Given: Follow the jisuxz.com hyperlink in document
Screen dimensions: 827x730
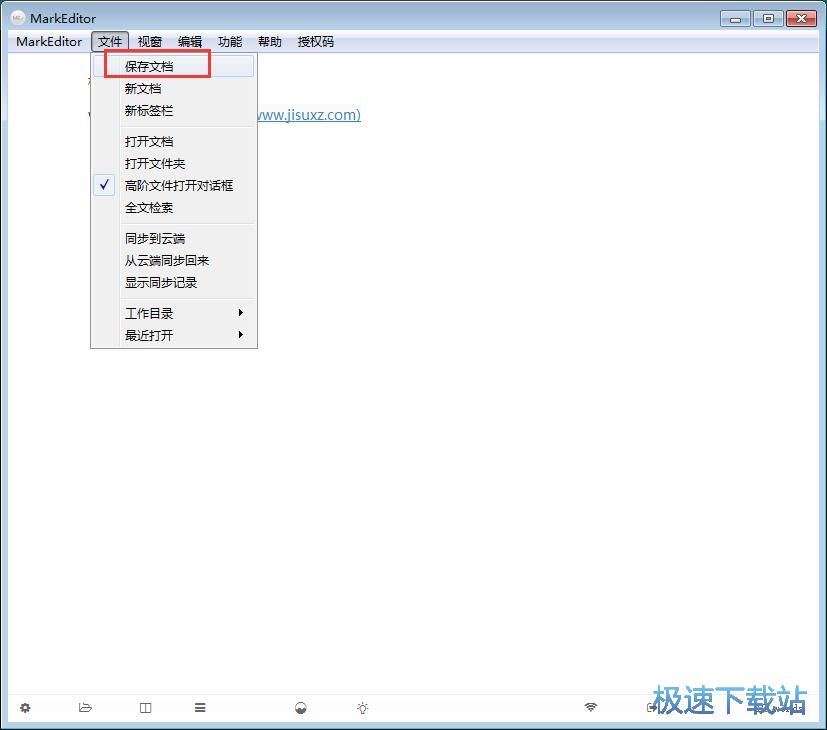Looking at the screenshot, I should (x=309, y=114).
